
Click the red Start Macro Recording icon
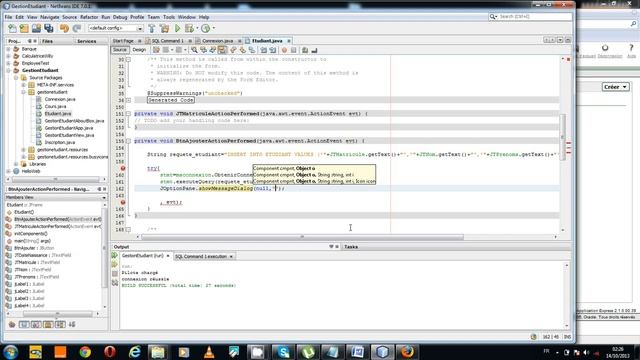(284, 50)
